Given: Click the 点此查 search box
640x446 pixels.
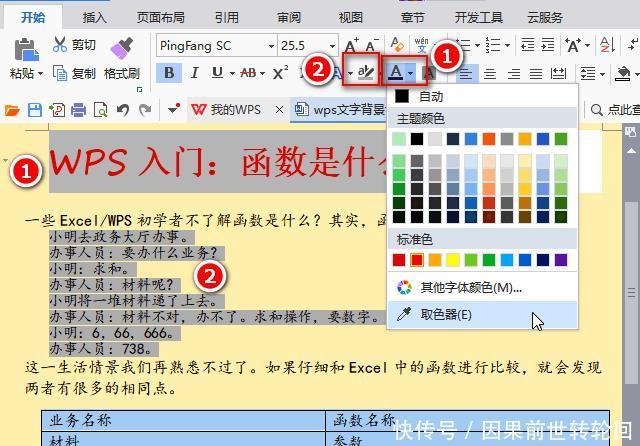Looking at the screenshot, I should click(x=614, y=110).
